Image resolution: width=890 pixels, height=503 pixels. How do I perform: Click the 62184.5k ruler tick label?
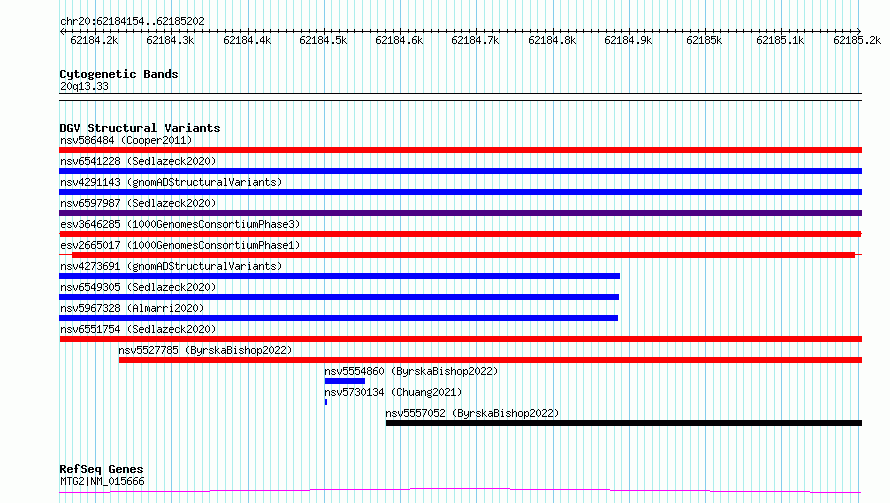[323, 40]
